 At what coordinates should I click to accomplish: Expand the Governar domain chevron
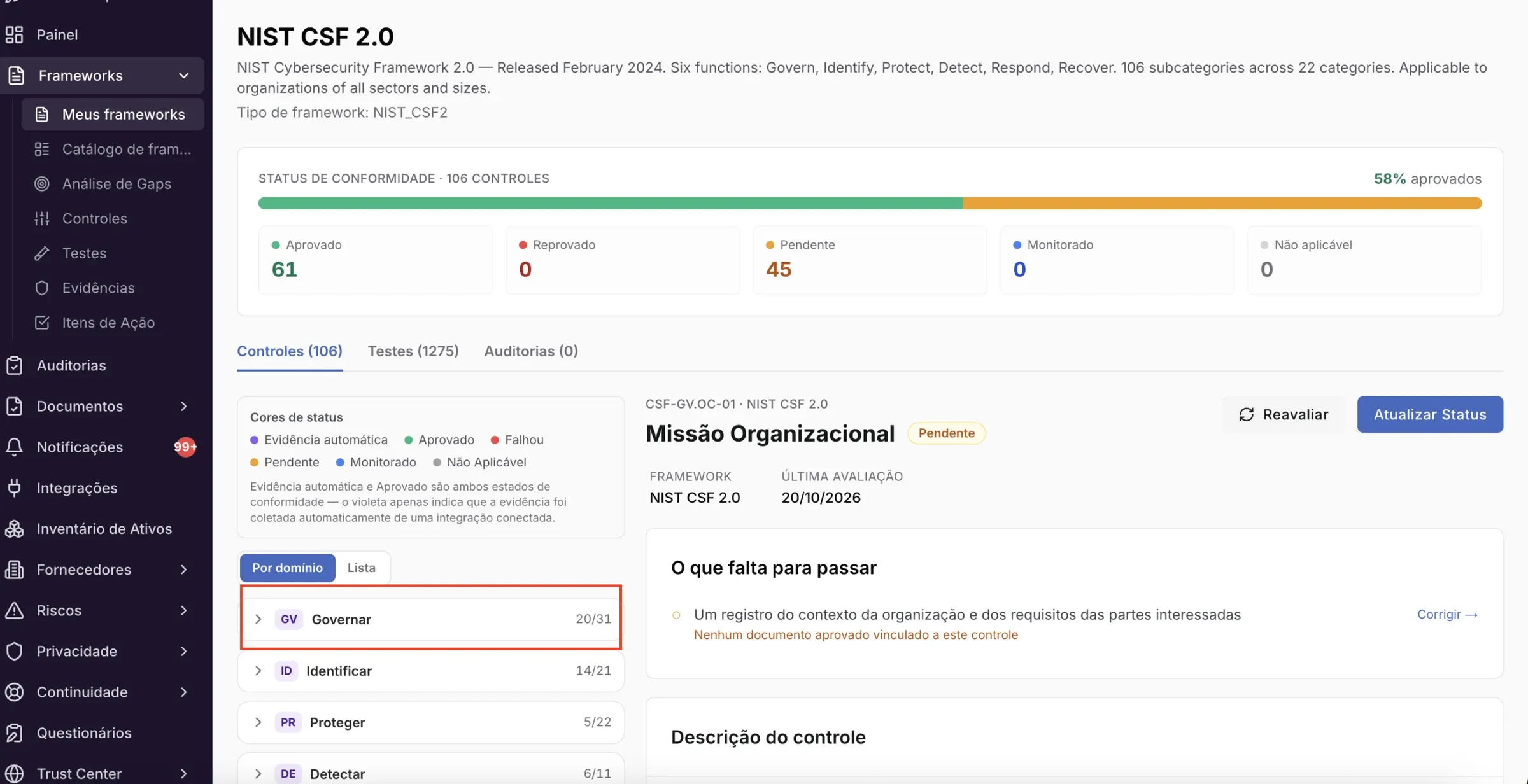pos(258,619)
